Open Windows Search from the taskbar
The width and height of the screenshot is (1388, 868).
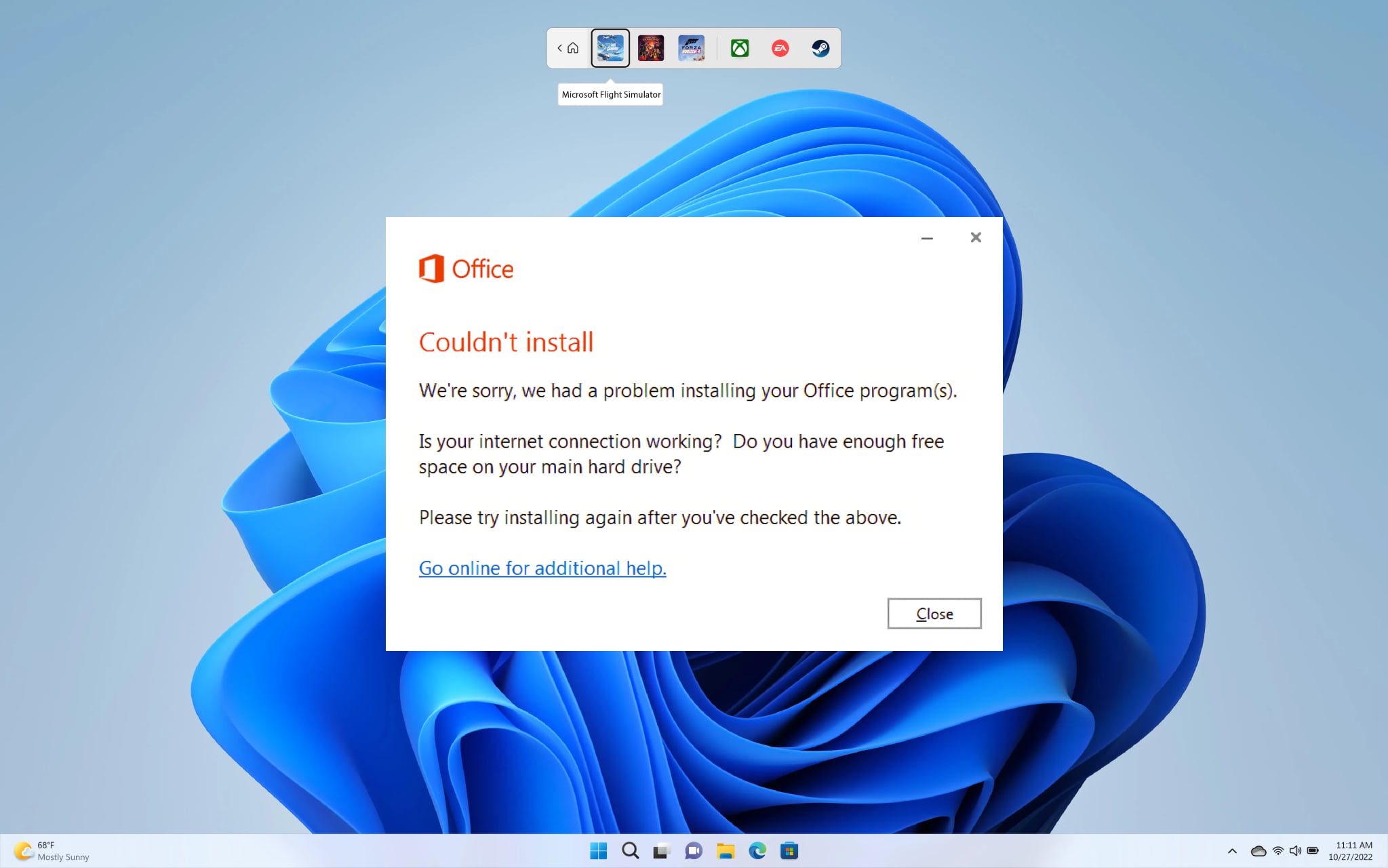point(630,850)
